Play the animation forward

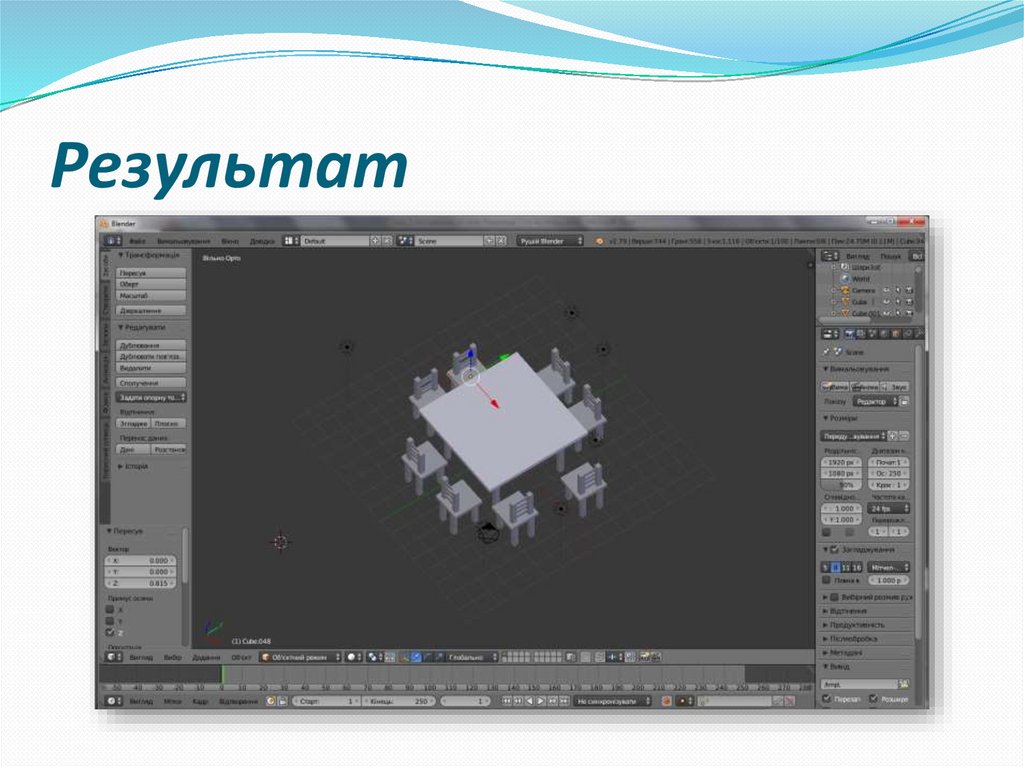click(541, 701)
